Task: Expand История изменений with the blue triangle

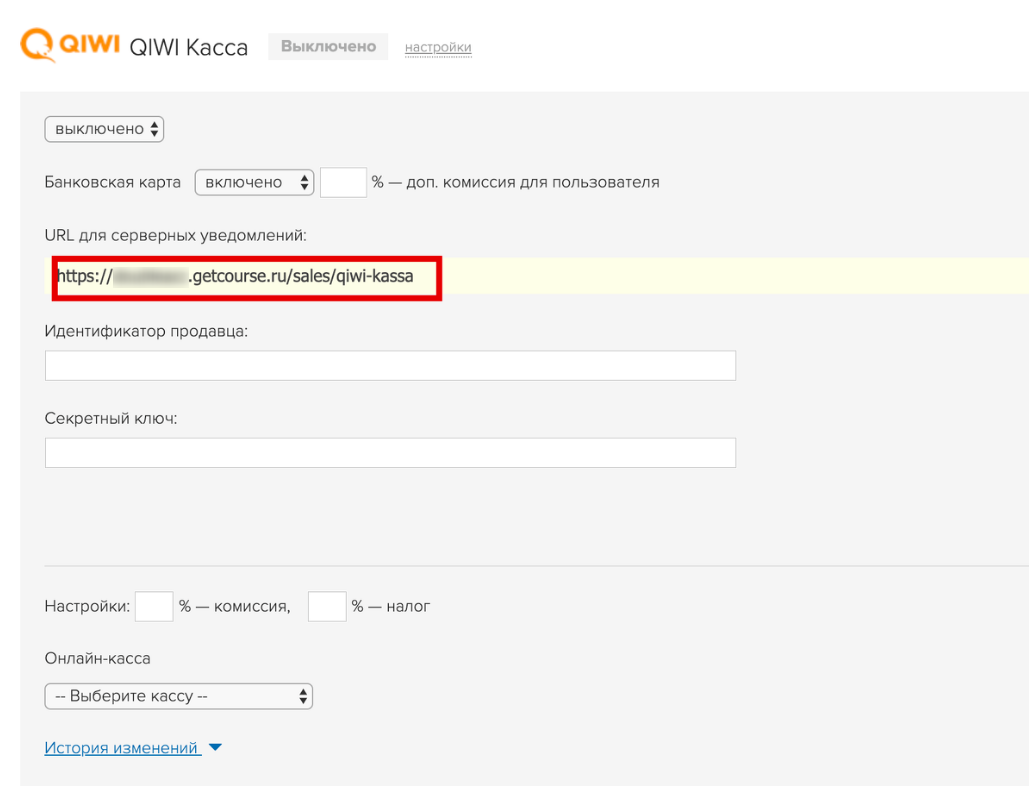Action: pyautogui.click(x=215, y=747)
